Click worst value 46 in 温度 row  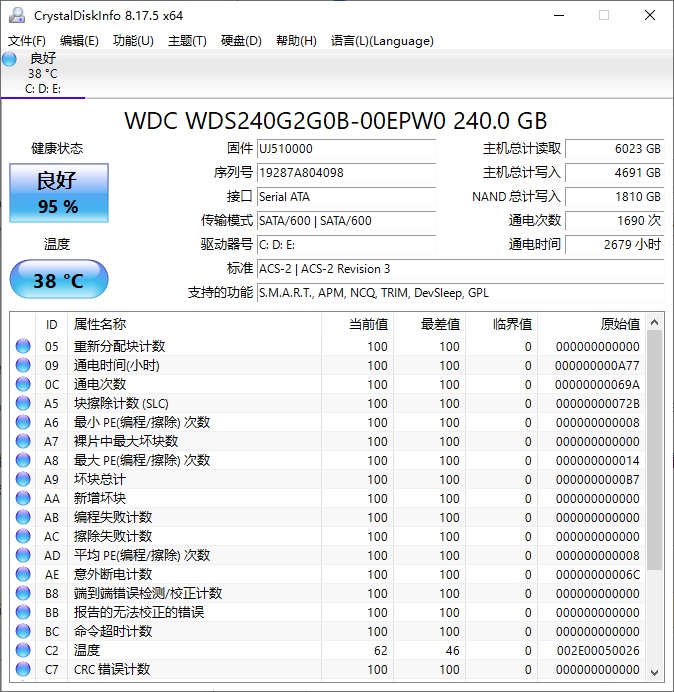click(x=452, y=651)
